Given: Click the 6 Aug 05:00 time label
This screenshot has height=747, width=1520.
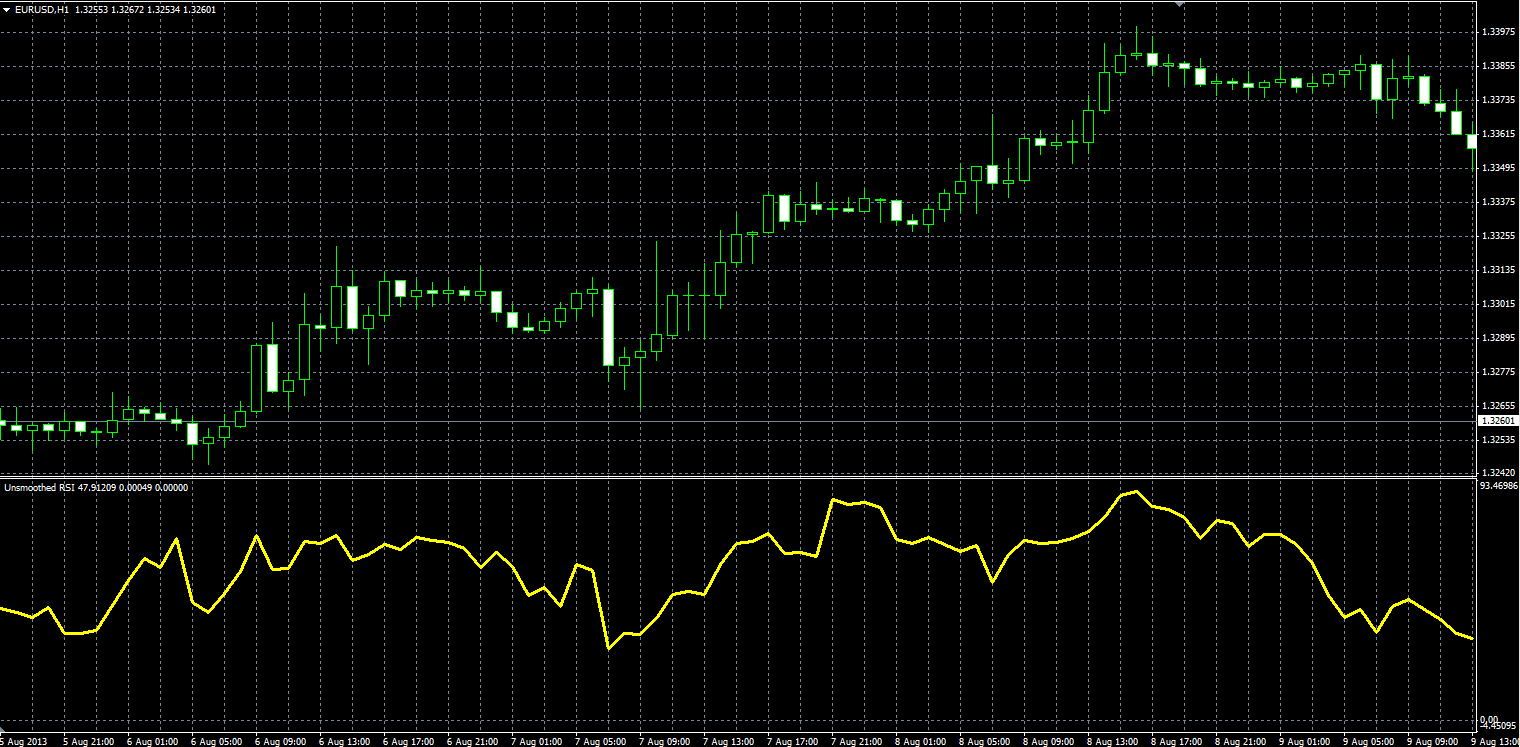Looking at the screenshot, I should click(x=215, y=741).
